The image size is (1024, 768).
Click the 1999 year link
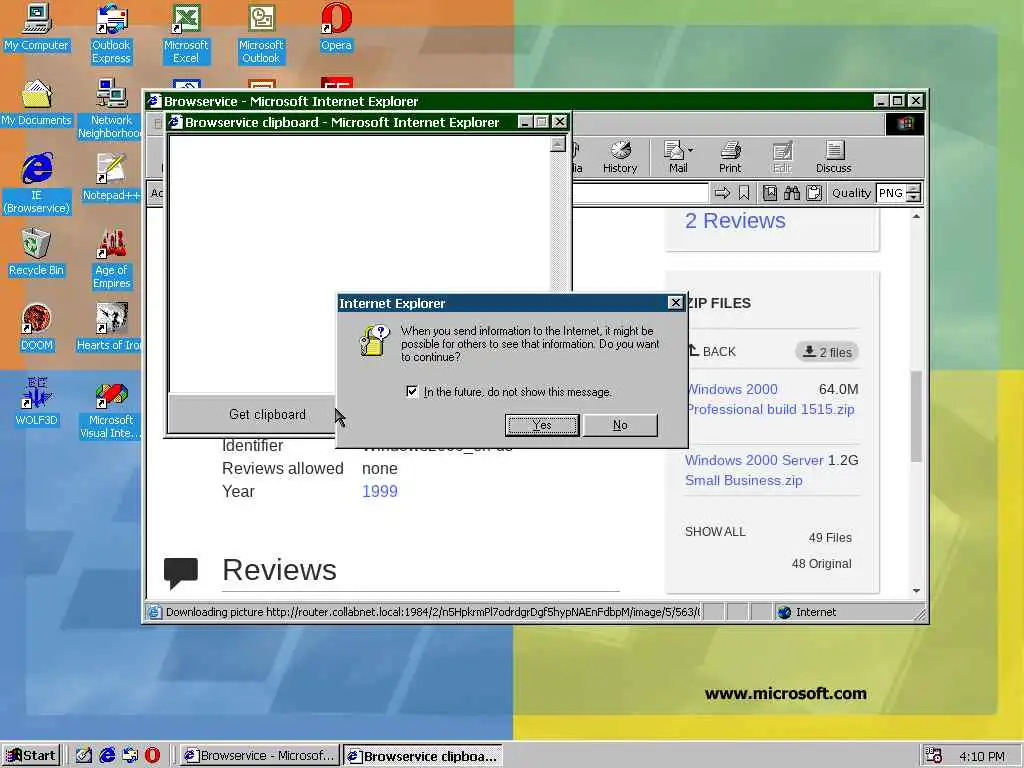379,491
